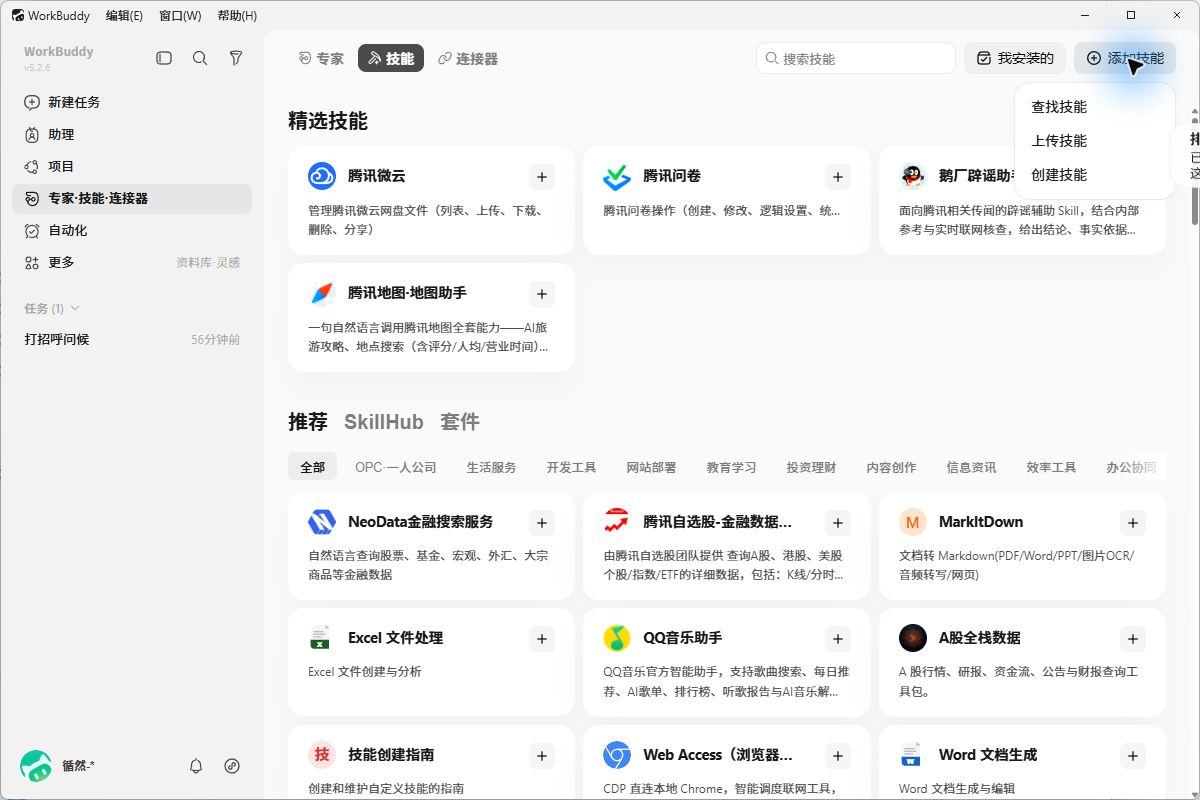Switch to the SkillHub tab

pyautogui.click(x=384, y=422)
